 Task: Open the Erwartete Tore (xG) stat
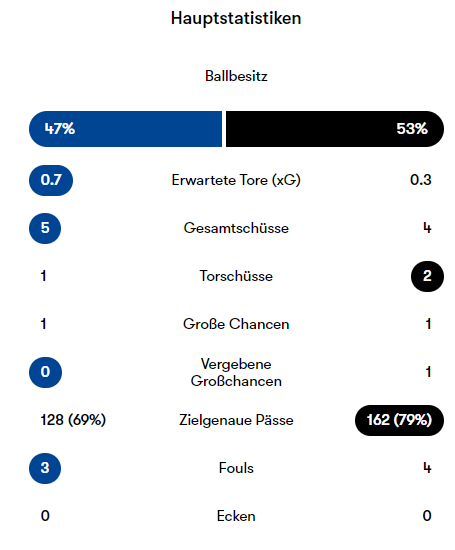tap(236, 180)
